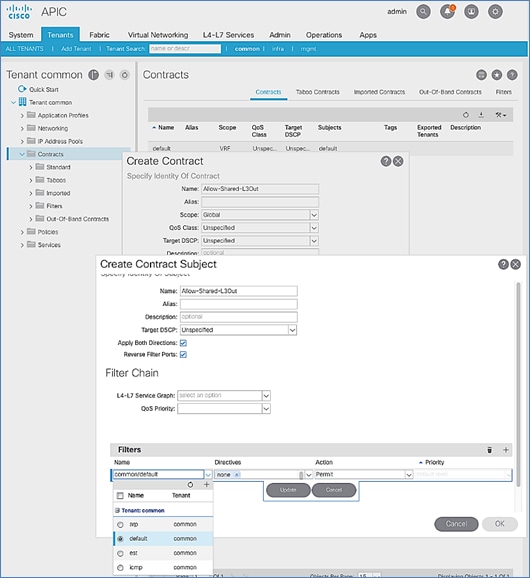Toggle Apply Both Directions checkbox
Image resolution: width=530 pixels, height=578 pixels.
tap(183, 343)
